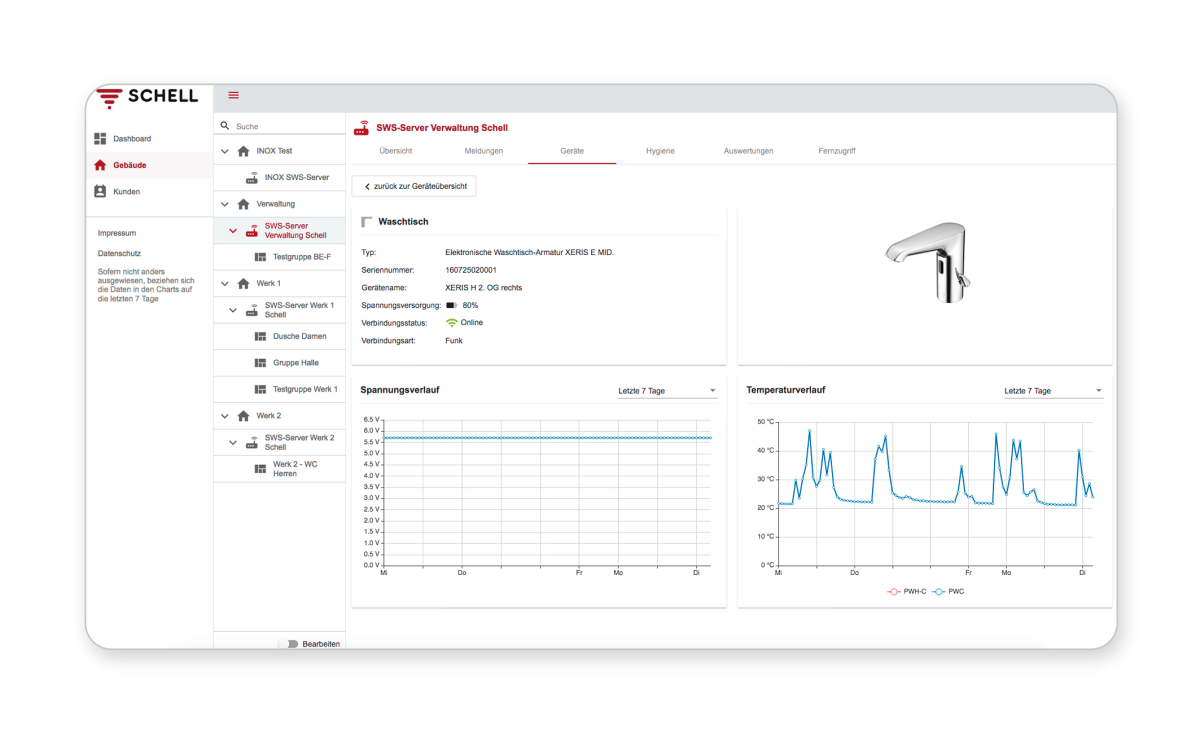
Task: Click the Gebäude house icon
Action: 100,165
